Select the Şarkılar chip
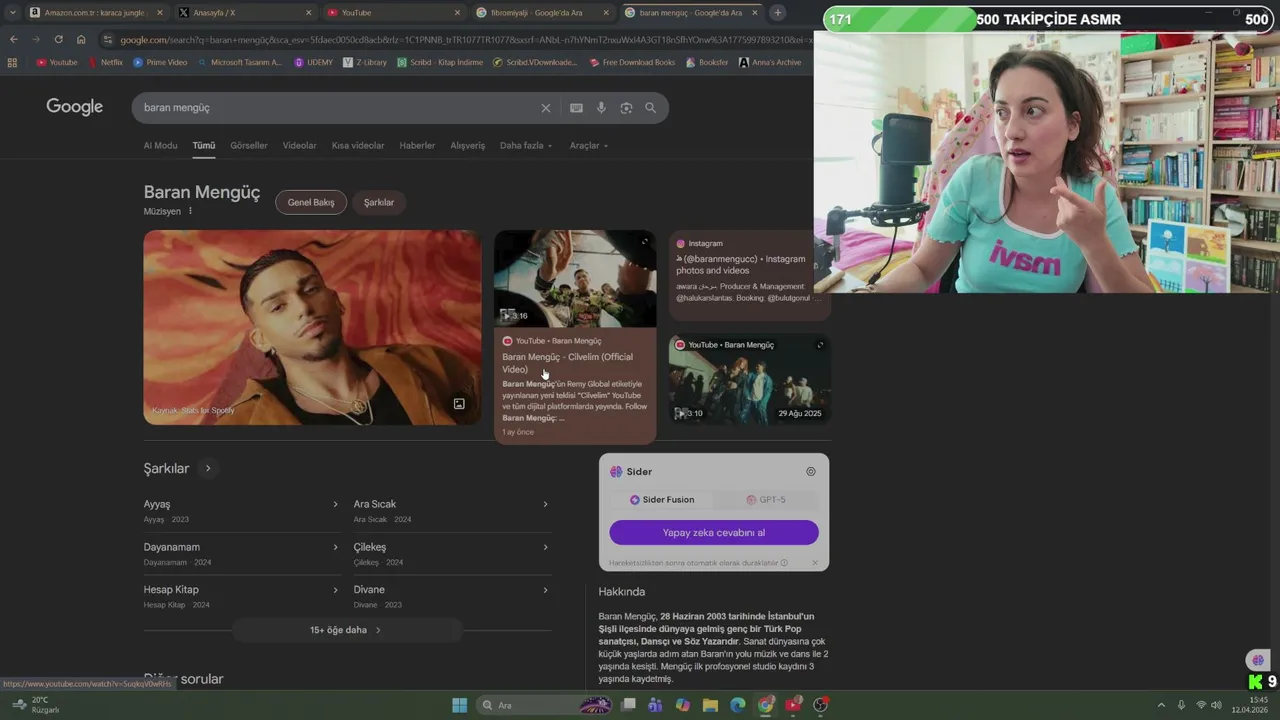Screen dimensions: 1280x720 (x=379, y=203)
